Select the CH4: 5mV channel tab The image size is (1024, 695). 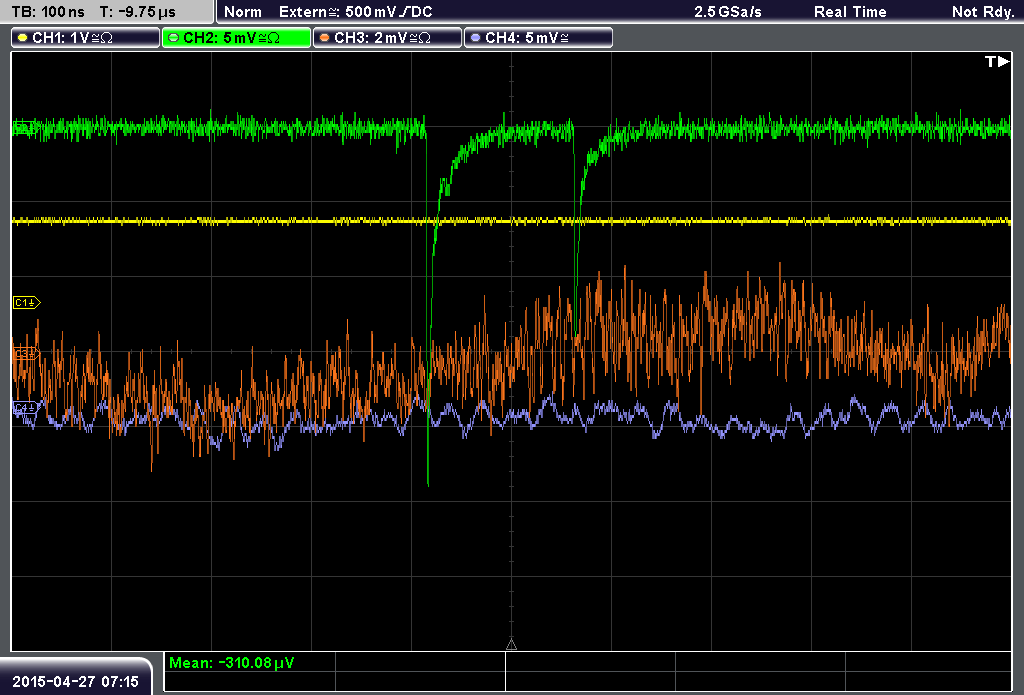(x=538, y=38)
